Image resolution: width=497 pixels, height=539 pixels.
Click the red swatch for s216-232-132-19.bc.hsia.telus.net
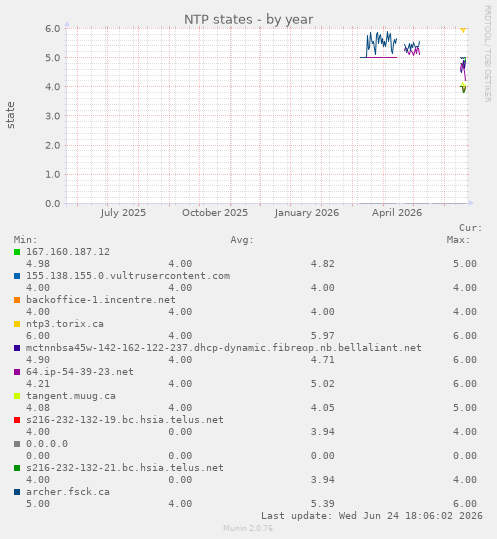17,420
